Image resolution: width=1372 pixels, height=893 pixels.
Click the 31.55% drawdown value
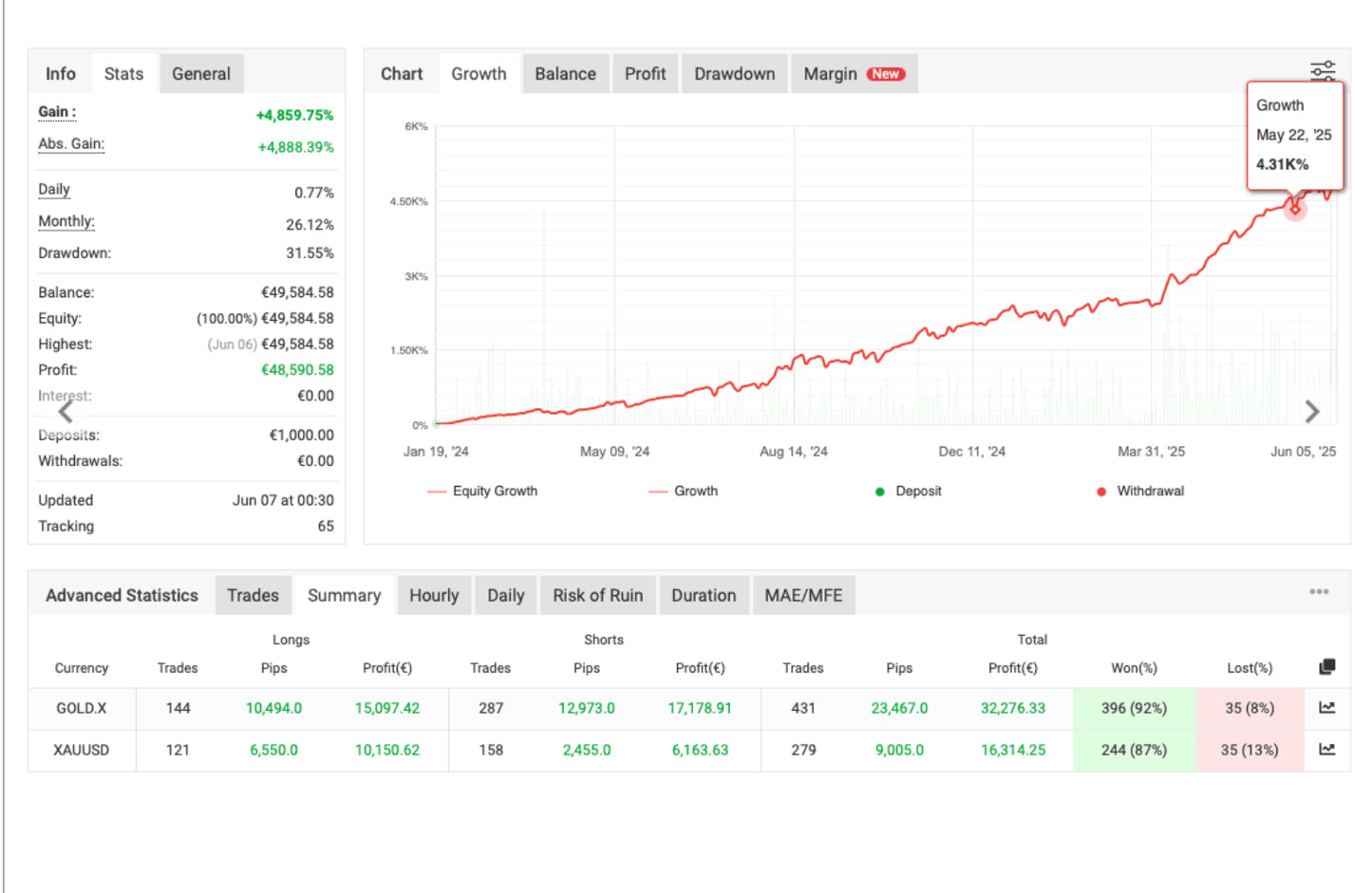pyautogui.click(x=310, y=253)
